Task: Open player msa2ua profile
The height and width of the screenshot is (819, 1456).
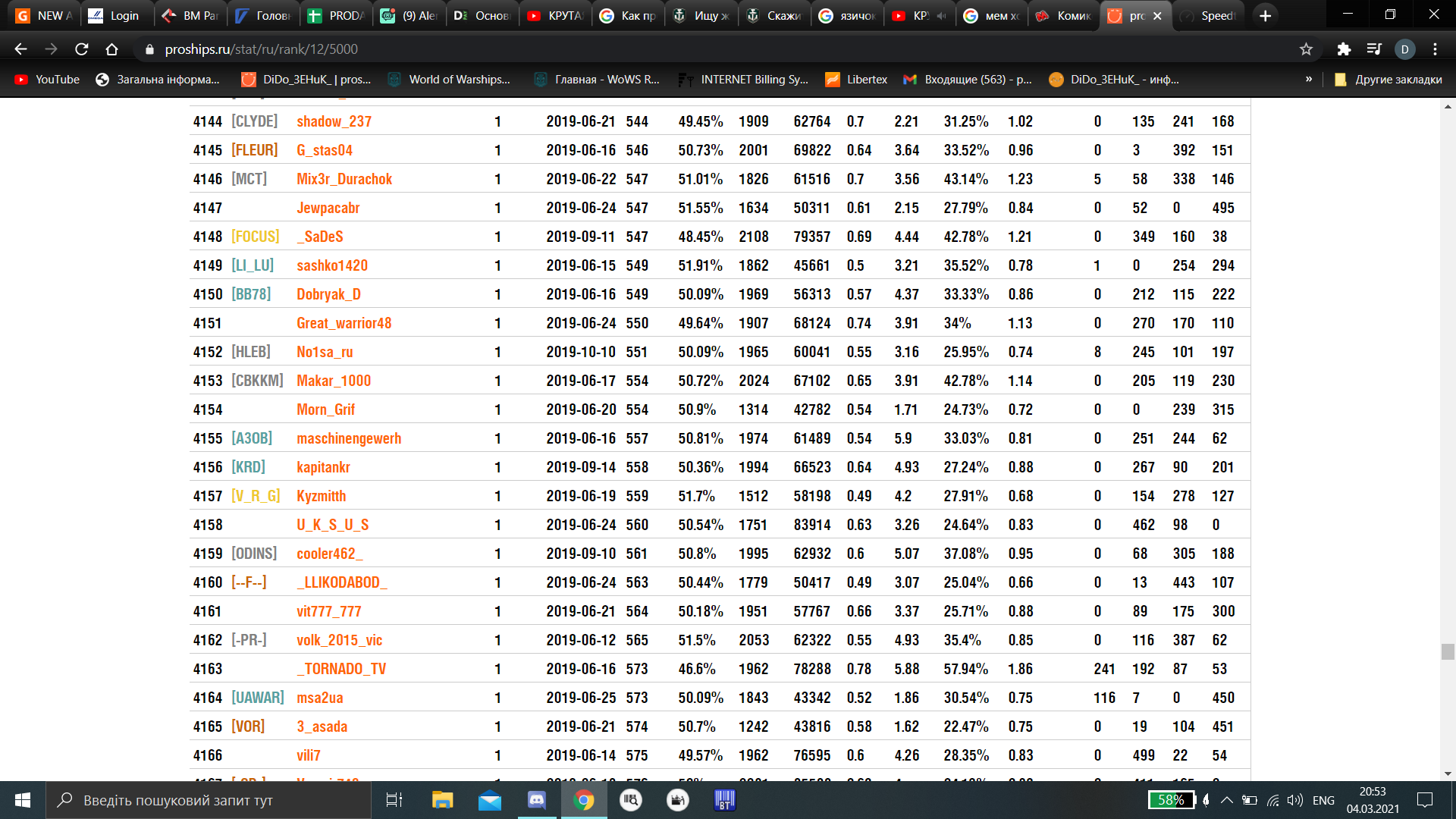Action: (x=319, y=698)
